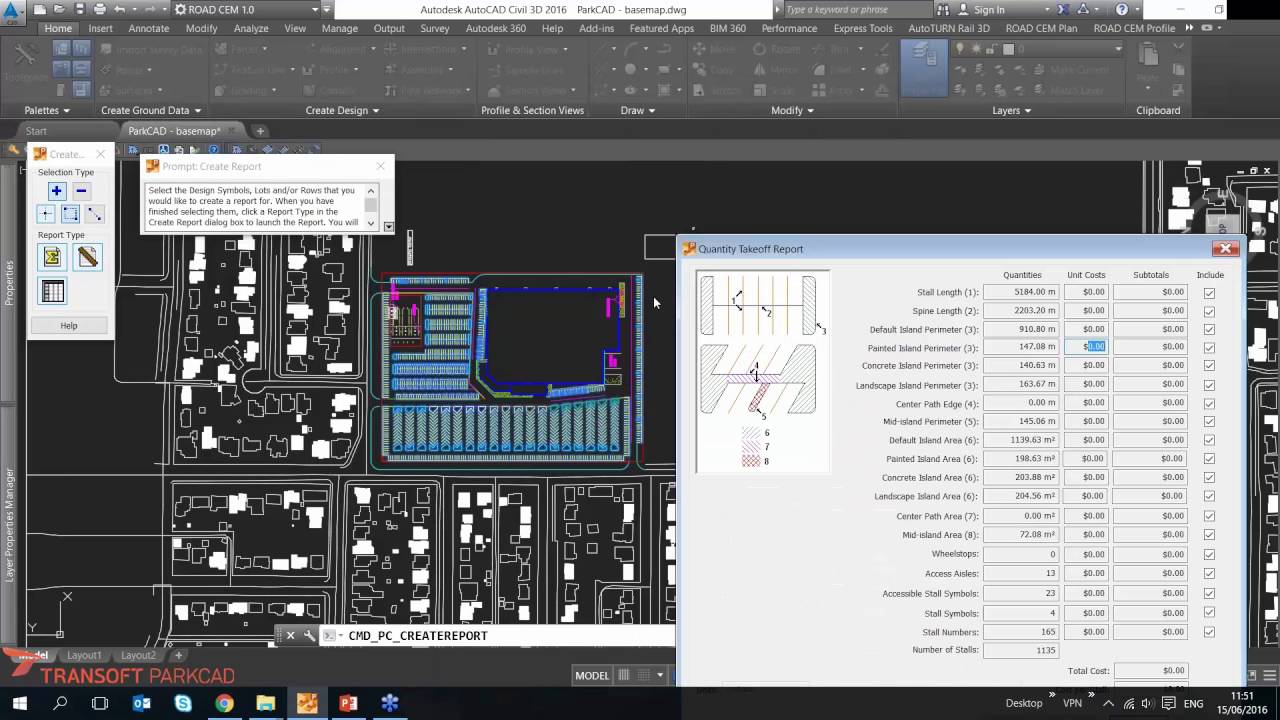Uncheck Include for Landscape Island Perimeter
Screen dimensions: 1280x720
(1209, 384)
